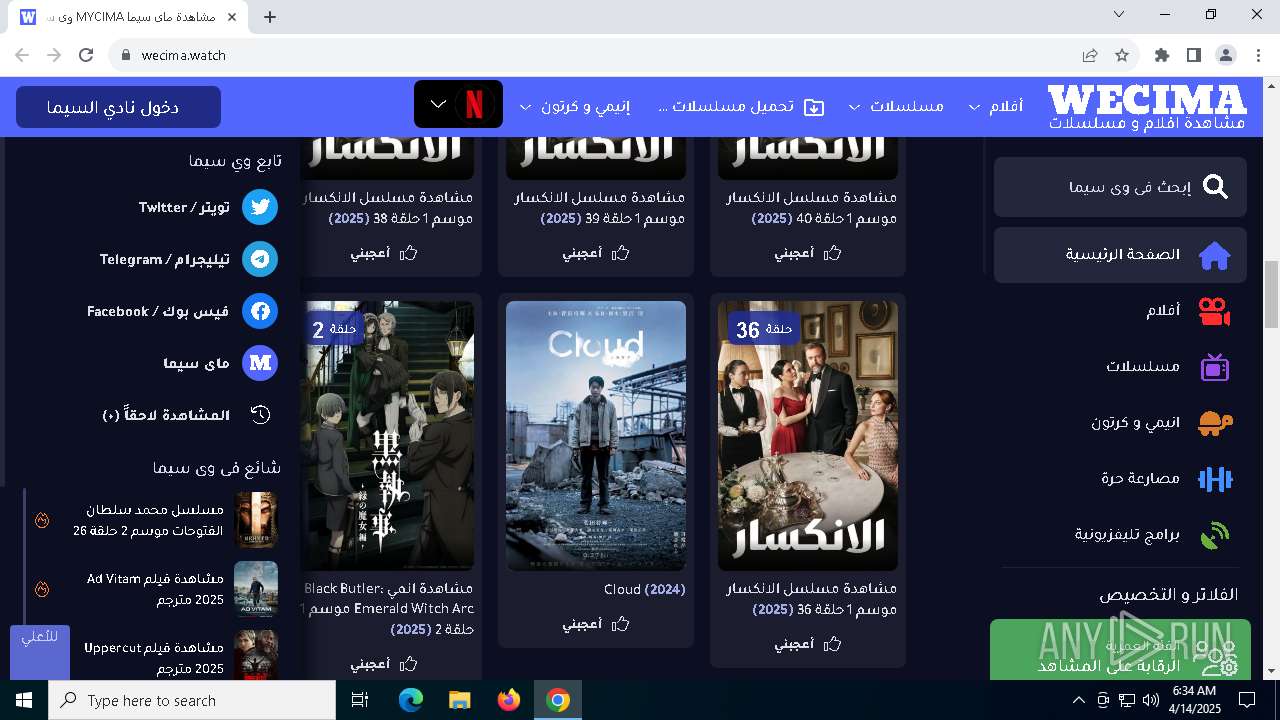Click the الرقابة على المشاهد button
The height and width of the screenshot is (720, 1280).
(1120, 650)
